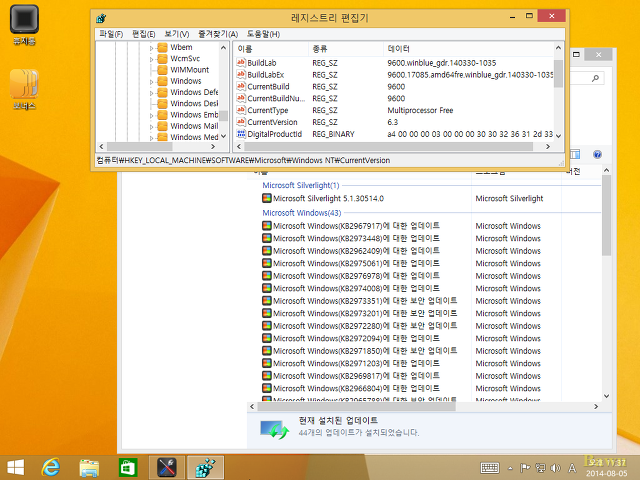Open the Windows Start button

coord(16,467)
